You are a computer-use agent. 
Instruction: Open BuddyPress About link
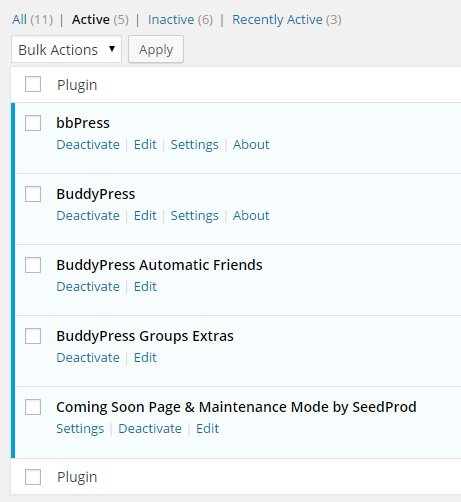251,216
